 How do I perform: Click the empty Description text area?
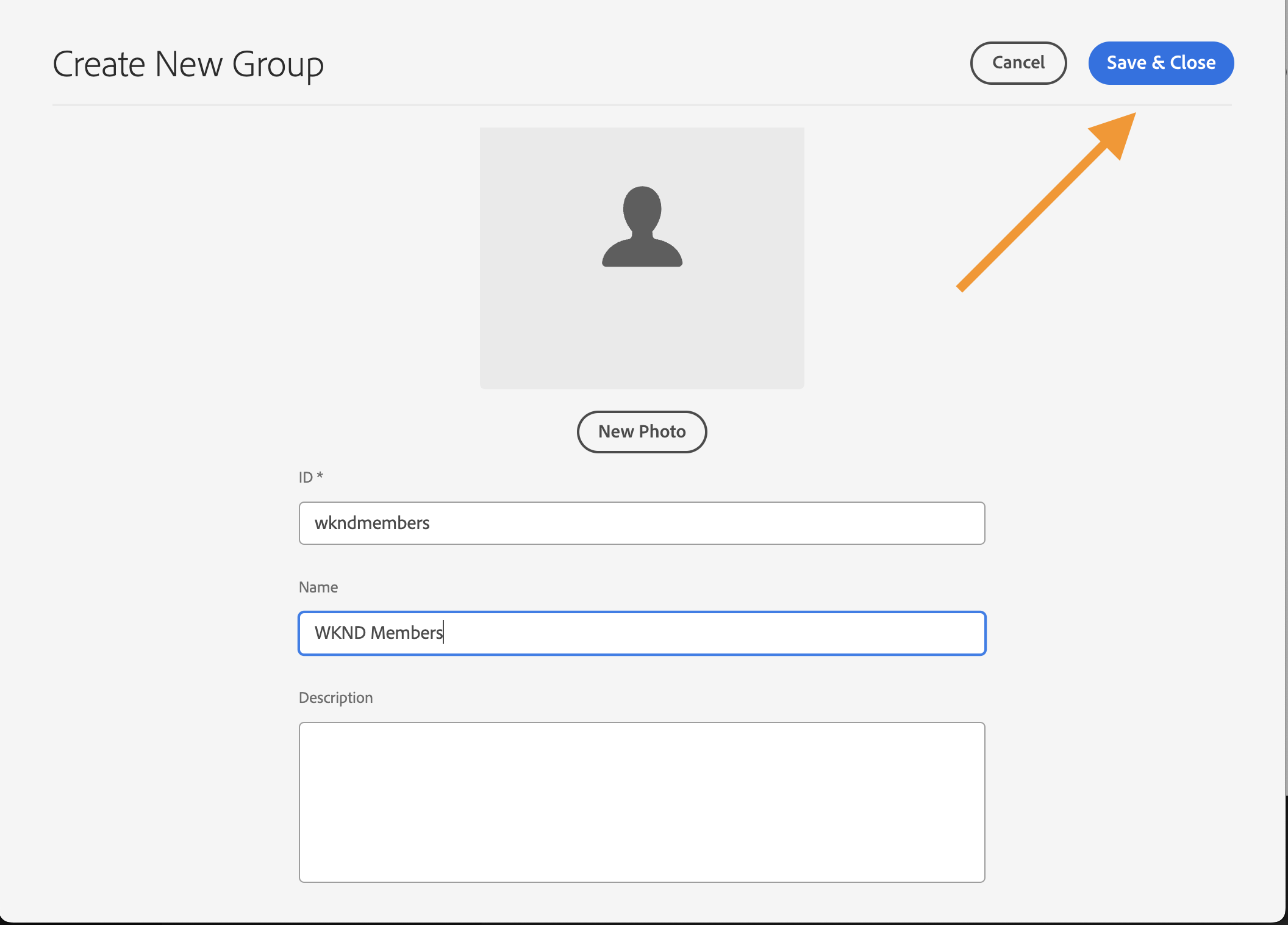pyautogui.click(x=642, y=802)
